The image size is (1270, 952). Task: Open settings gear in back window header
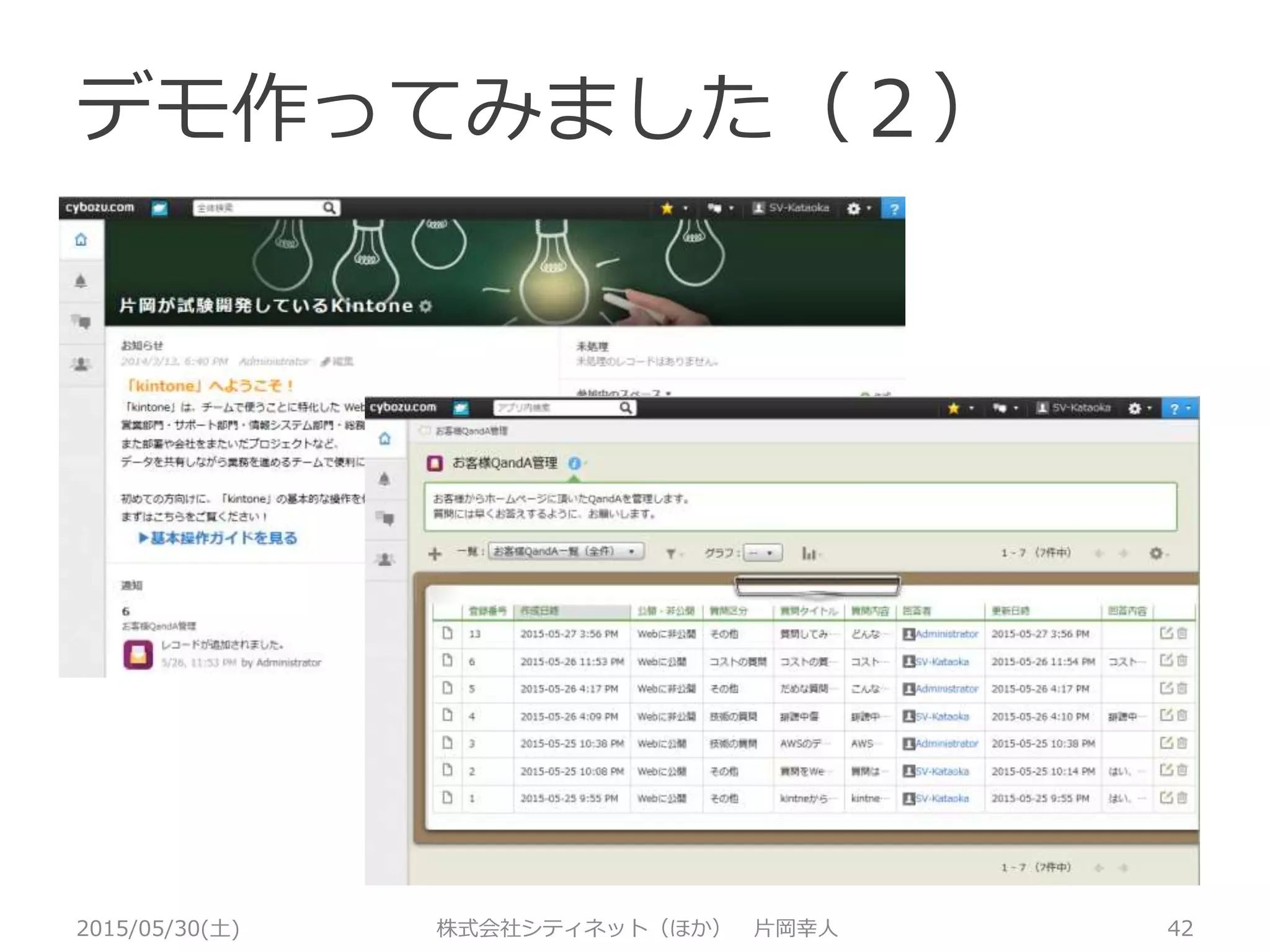point(854,208)
